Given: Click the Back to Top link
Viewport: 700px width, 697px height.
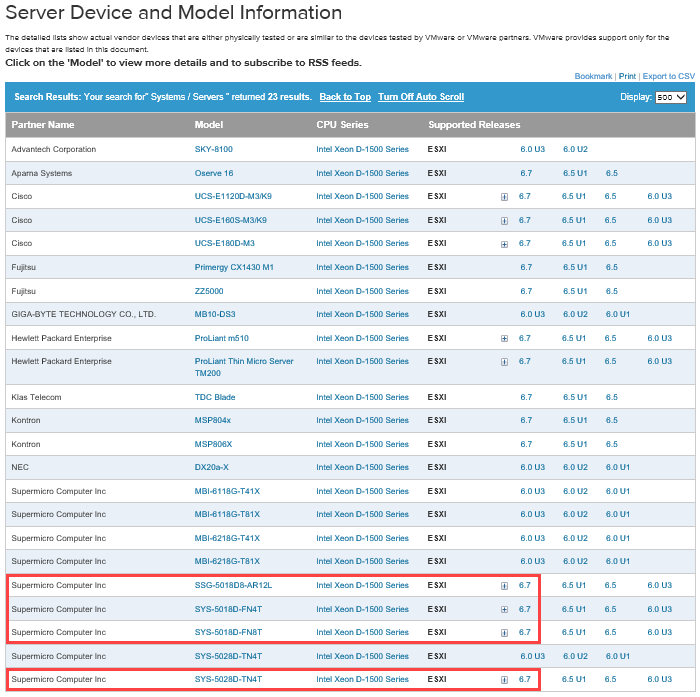Looking at the screenshot, I should point(345,97).
